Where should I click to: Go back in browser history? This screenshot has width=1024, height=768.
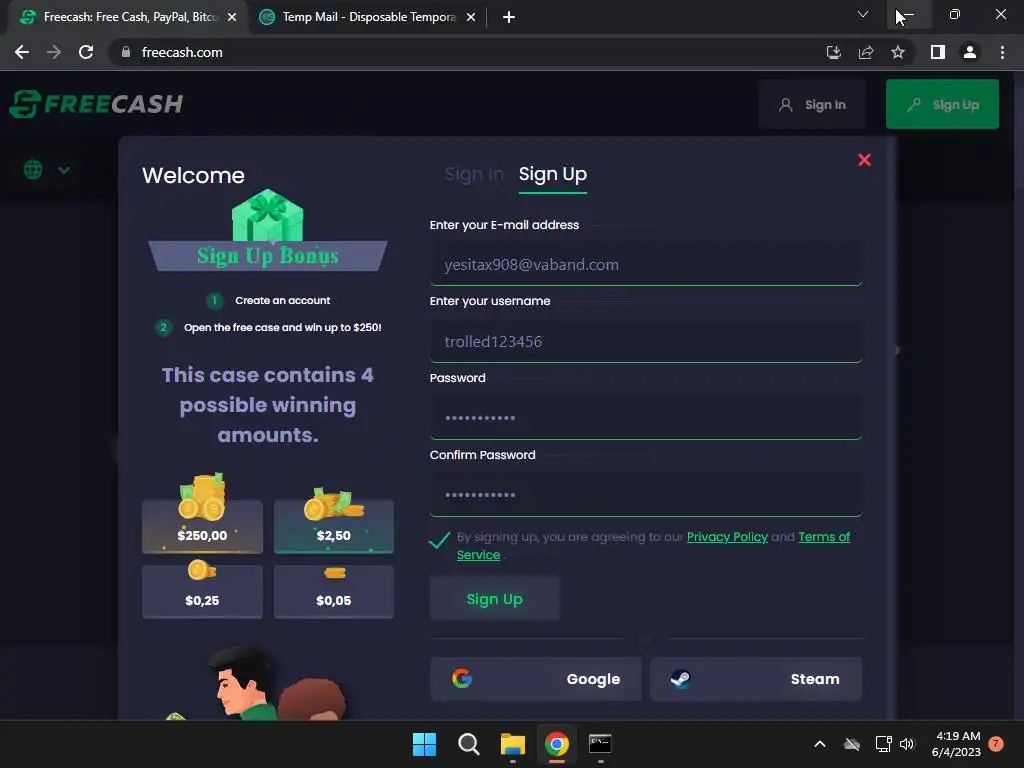click(x=22, y=52)
